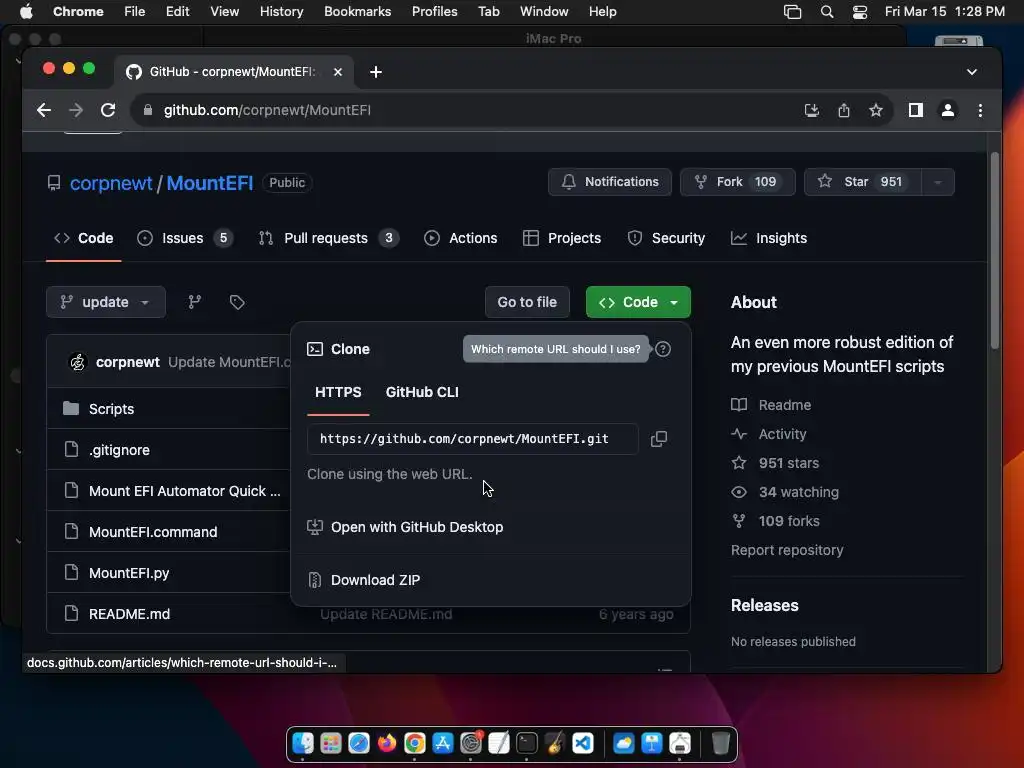Go to the Actions tab
The width and height of the screenshot is (1024, 768).
460,238
